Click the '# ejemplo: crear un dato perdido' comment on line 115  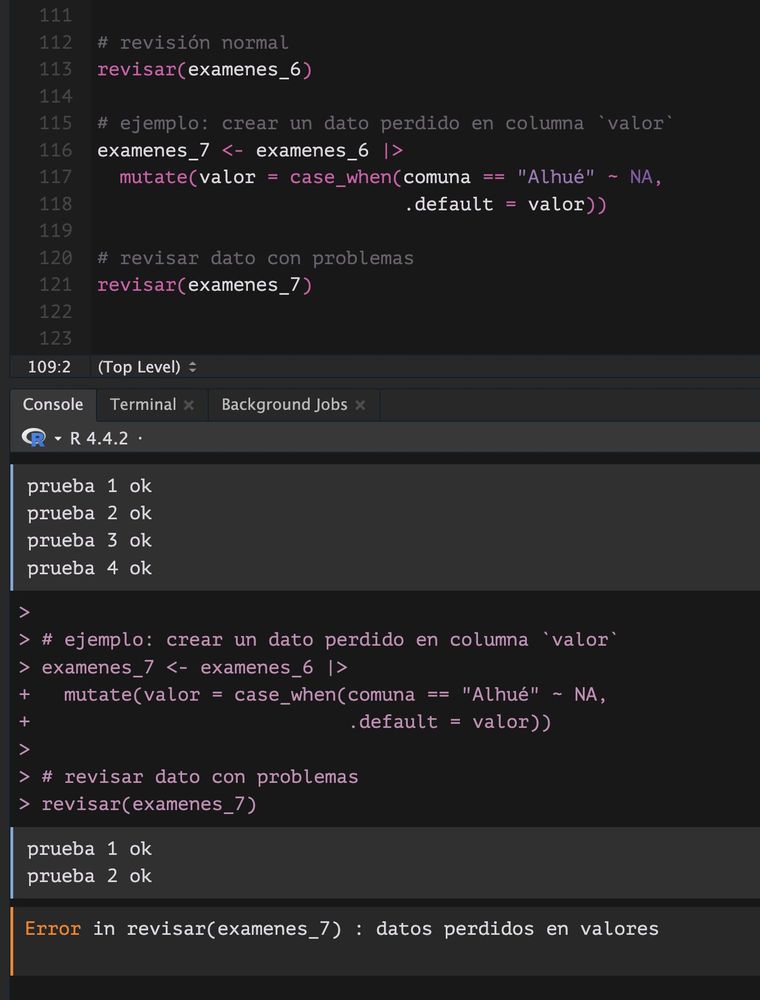point(385,123)
